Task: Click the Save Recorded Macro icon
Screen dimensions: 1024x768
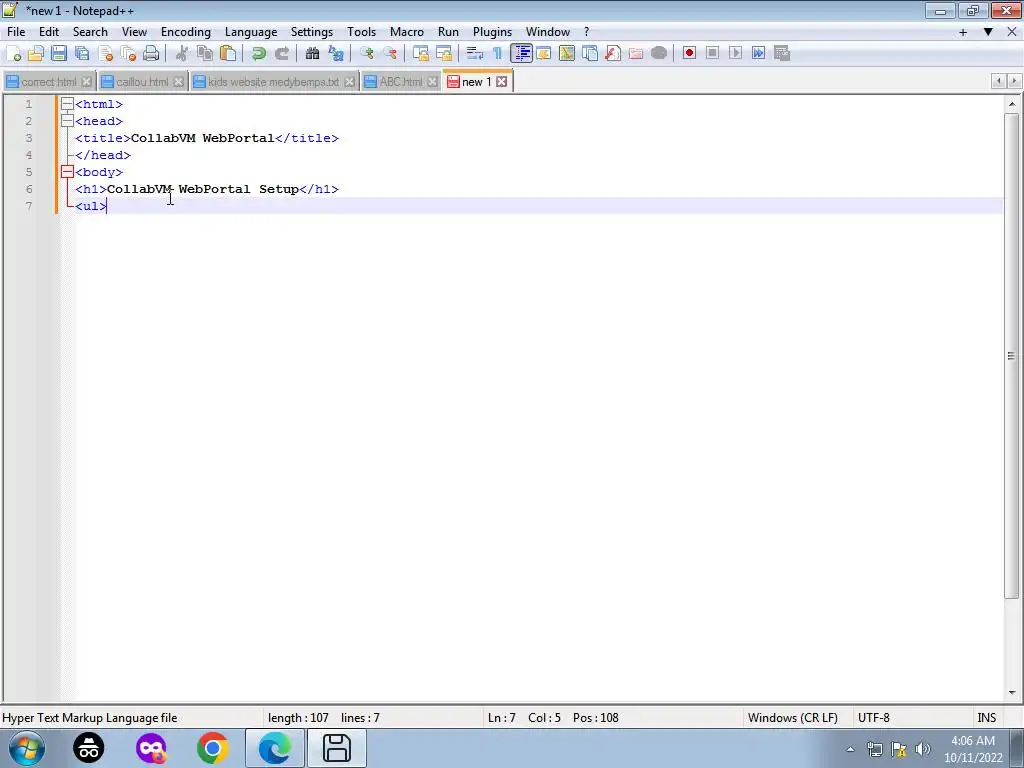Action: click(782, 54)
